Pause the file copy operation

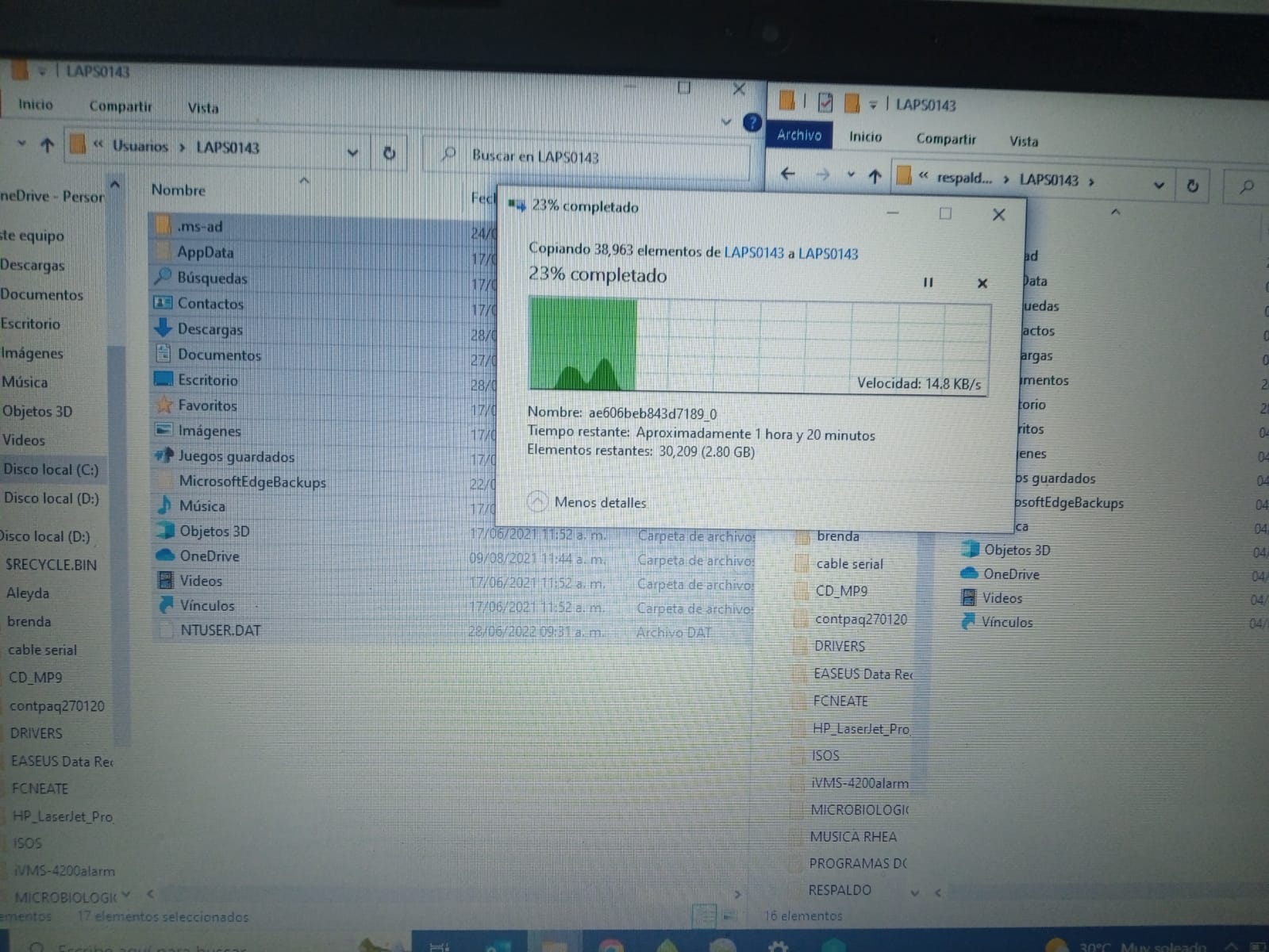[x=928, y=283]
